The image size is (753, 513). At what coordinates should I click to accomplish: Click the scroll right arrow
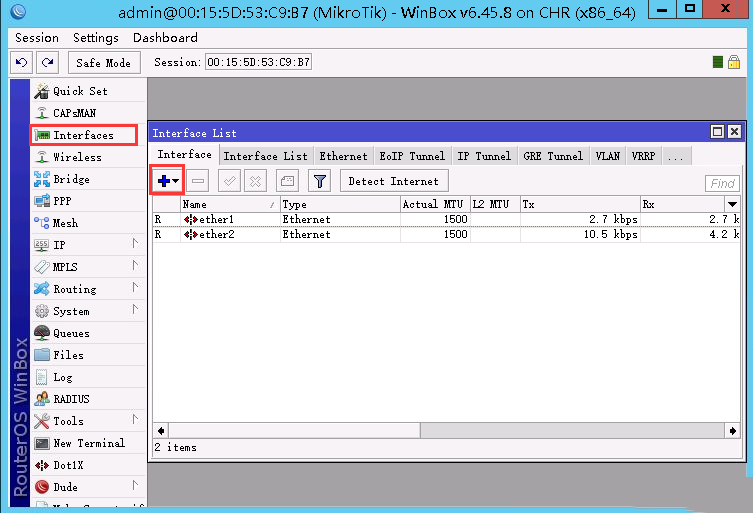click(x=733, y=430)
